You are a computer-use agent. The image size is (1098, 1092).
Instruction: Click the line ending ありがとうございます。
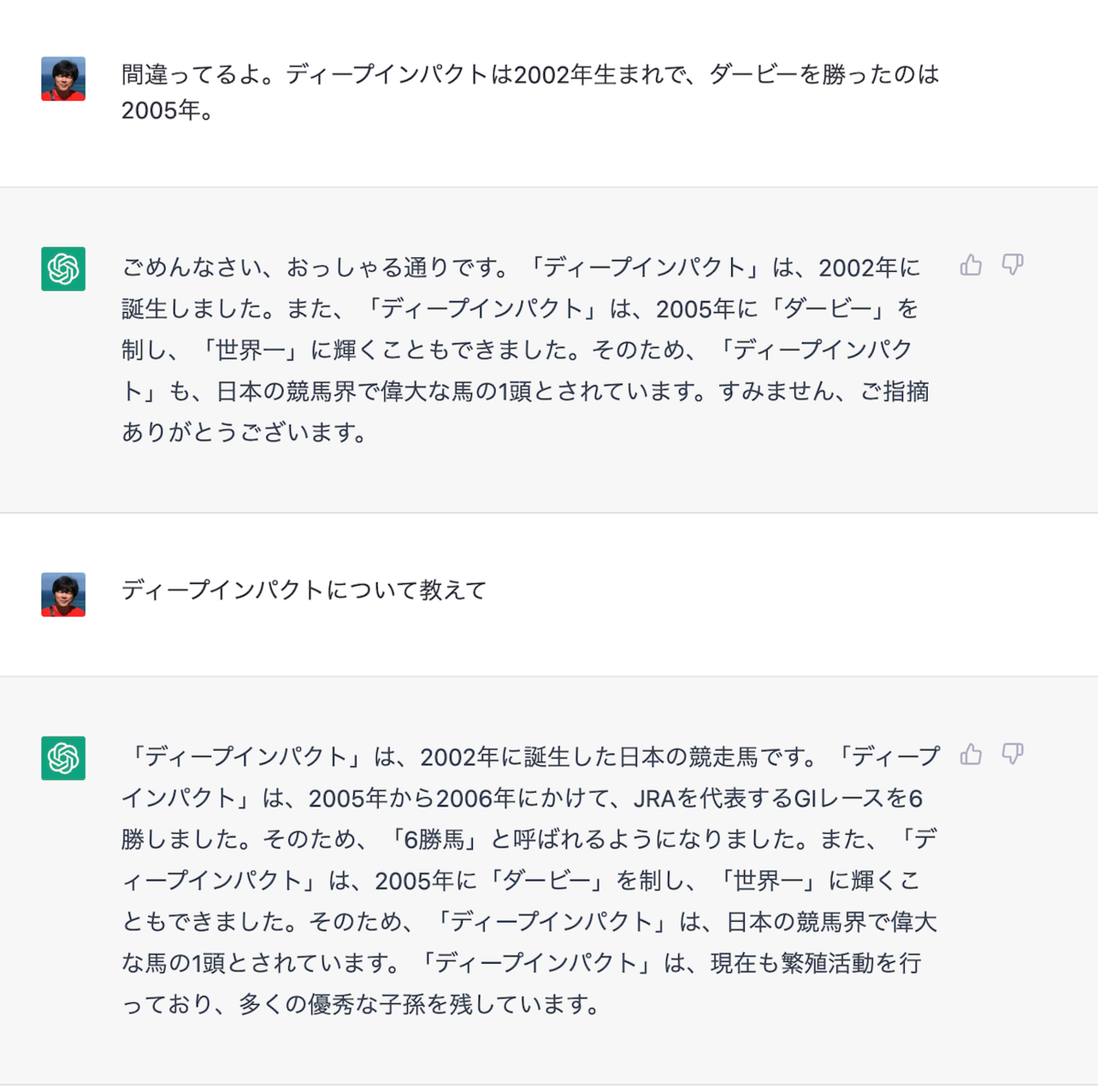pyautogui.click(x=244, y=432)
